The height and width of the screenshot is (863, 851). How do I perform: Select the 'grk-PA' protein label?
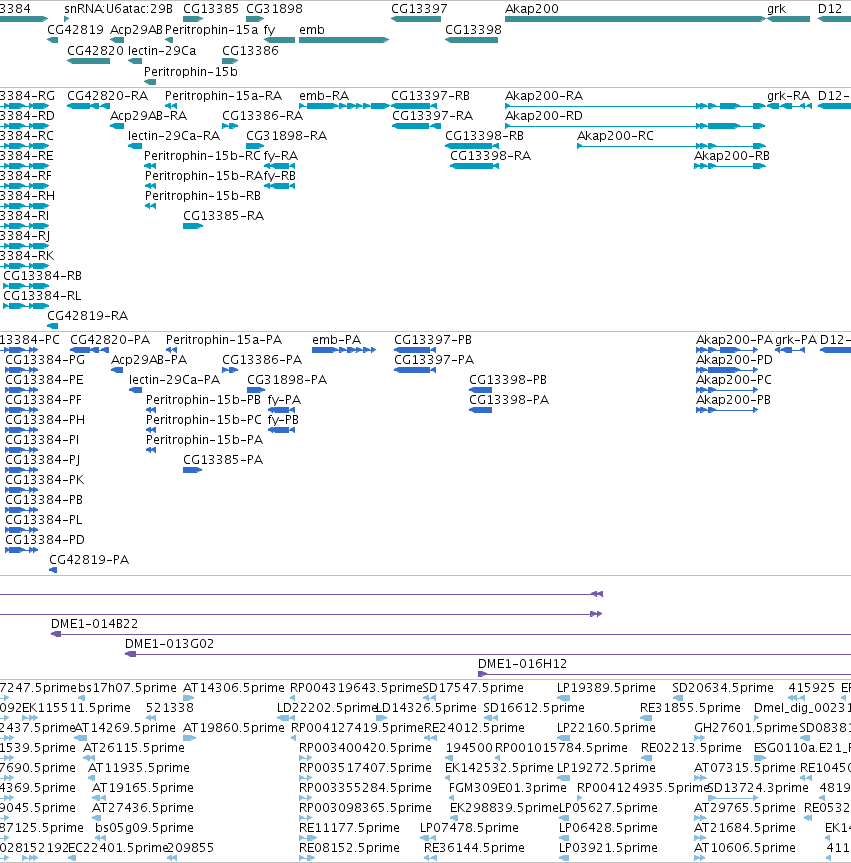[796, 340]
